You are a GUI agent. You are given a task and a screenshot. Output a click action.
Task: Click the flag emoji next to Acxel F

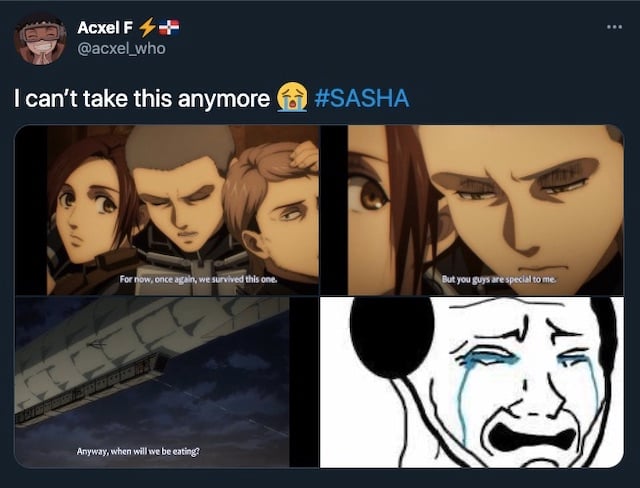[x=169, y=27]
